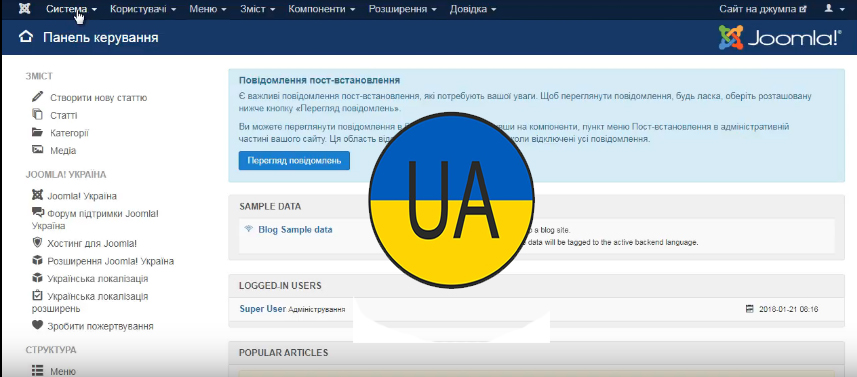Image resolution: width=857 pixels, height=377 pixels.
Task: Open the Українська локалізація link
Action: coord(97,279)
